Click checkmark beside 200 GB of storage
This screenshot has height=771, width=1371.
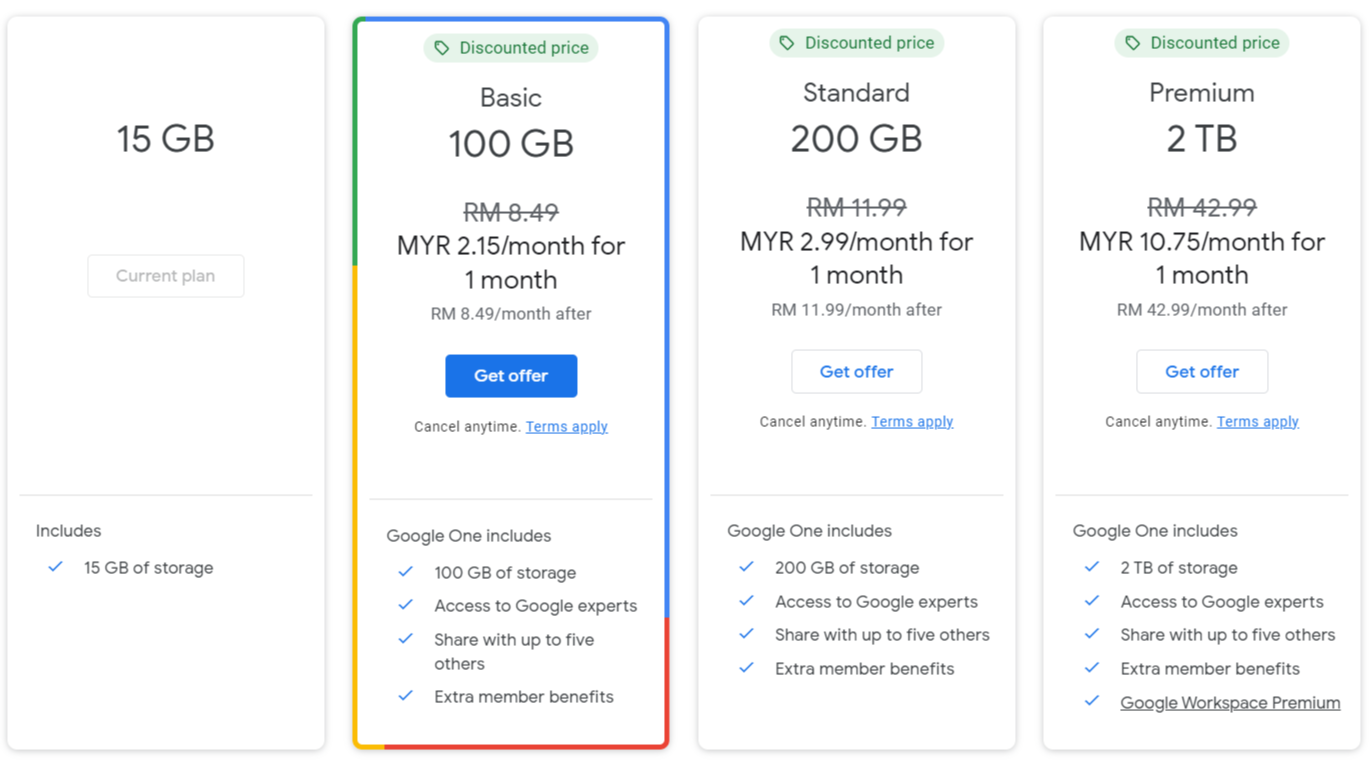click(x=746, y=567)
